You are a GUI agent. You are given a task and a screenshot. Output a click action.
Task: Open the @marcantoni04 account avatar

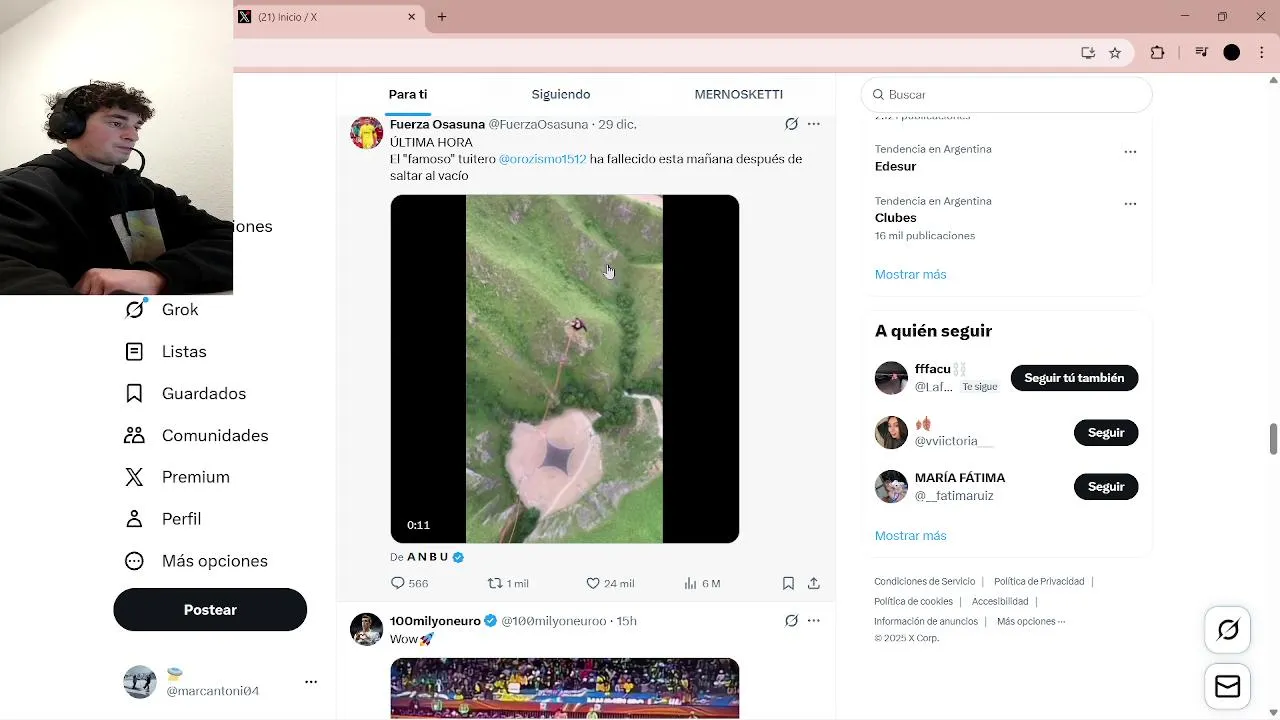[140, 682]
